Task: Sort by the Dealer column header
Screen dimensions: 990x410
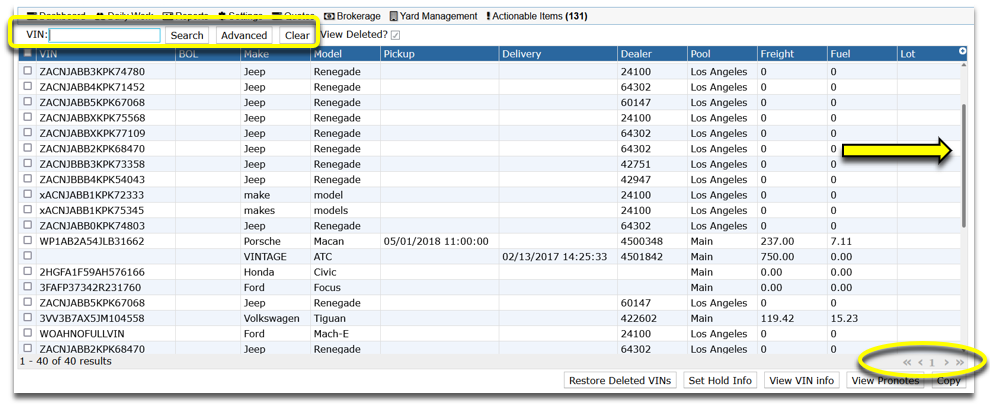Action: click(652, 54)
